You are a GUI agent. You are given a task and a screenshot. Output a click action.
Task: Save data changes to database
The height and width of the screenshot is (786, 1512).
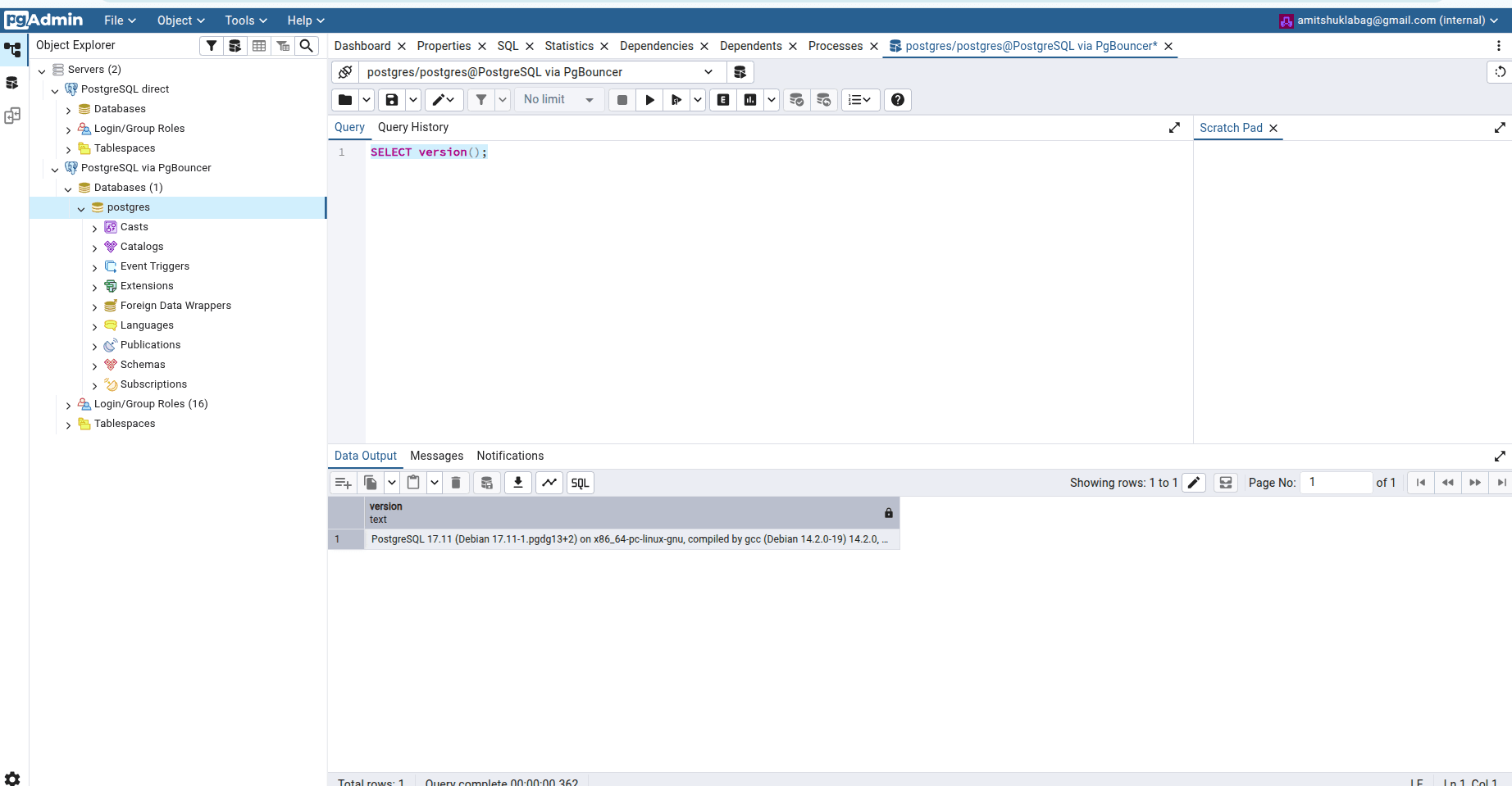click(x=487, y=483)
